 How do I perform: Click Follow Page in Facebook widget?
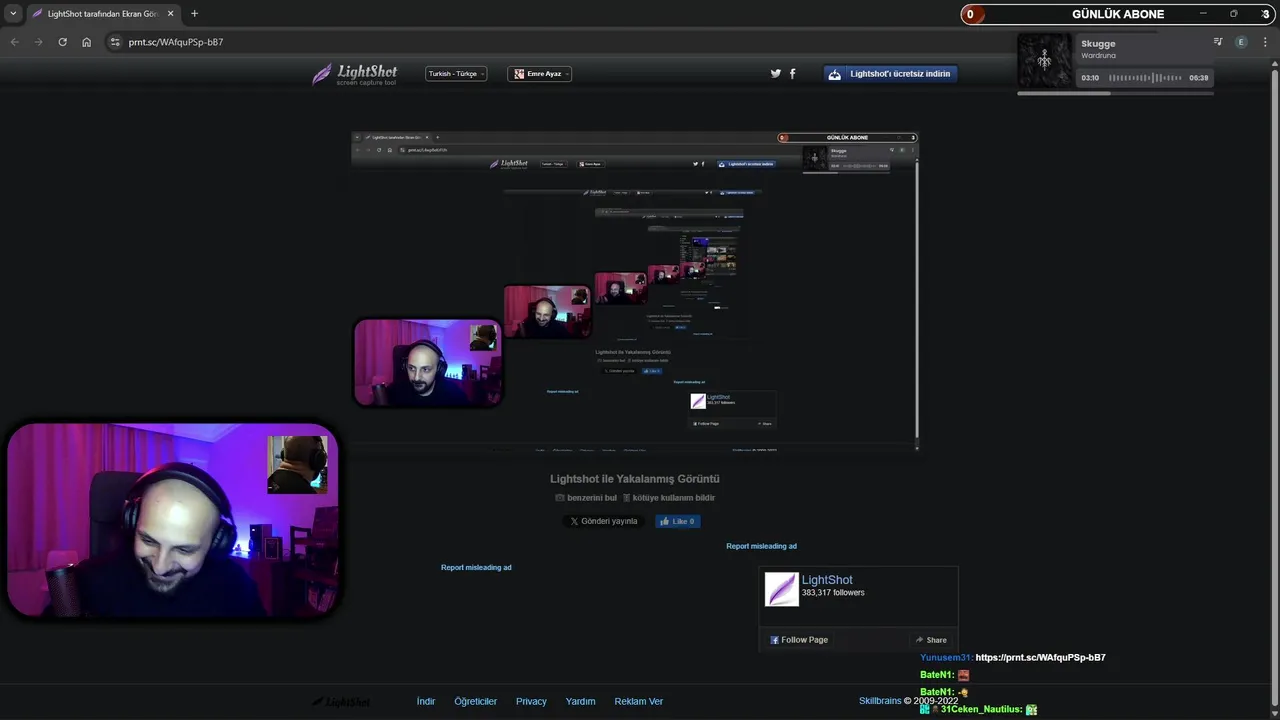pos(799,640)
